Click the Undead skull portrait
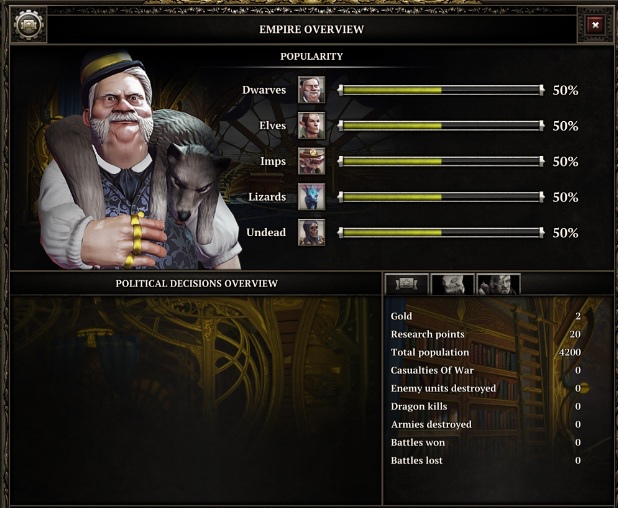The height and width of the screenshot is (508, 618). 311,232
